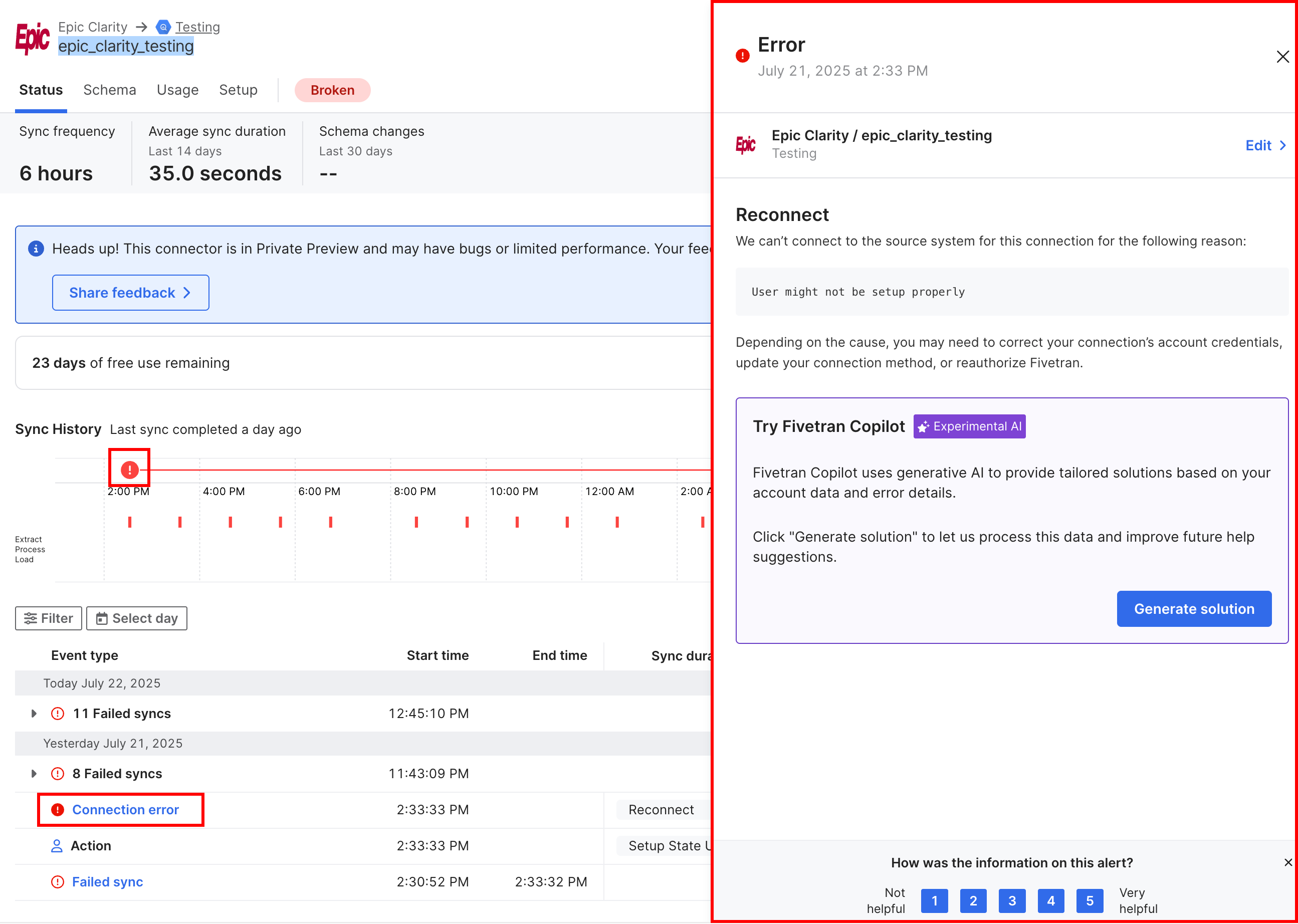This screenshot has width=1298, height=924.
Task: Click the epic_clarity_testing connection name
Action: coord(126,46)
